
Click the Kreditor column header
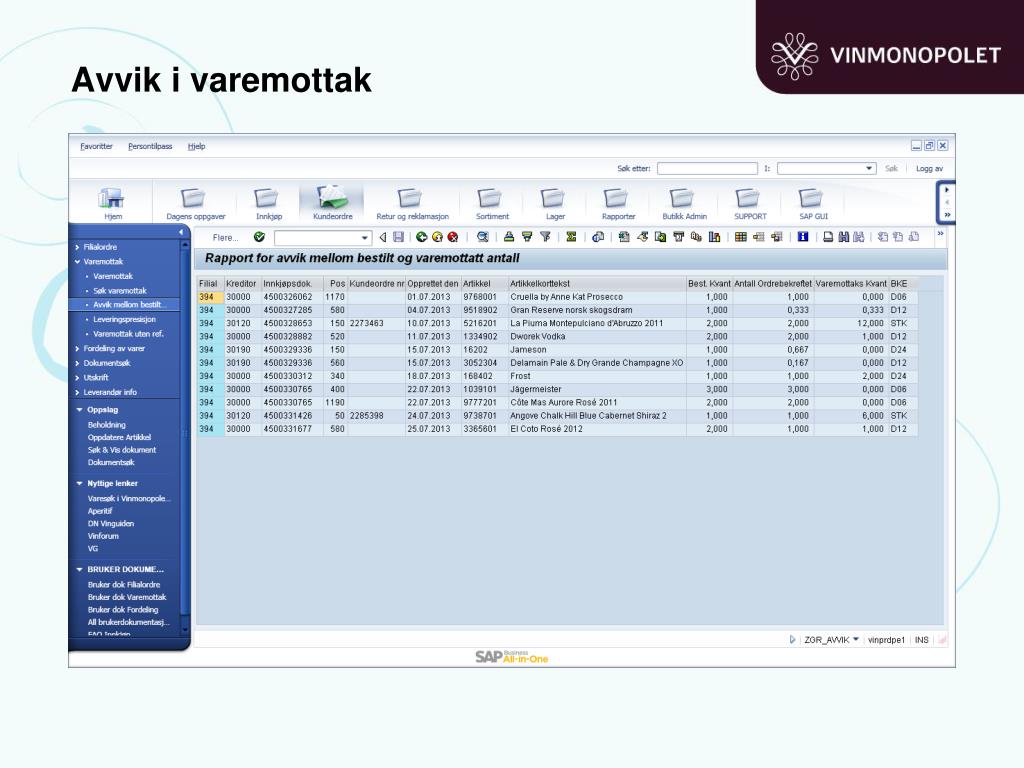click(242, 283)
